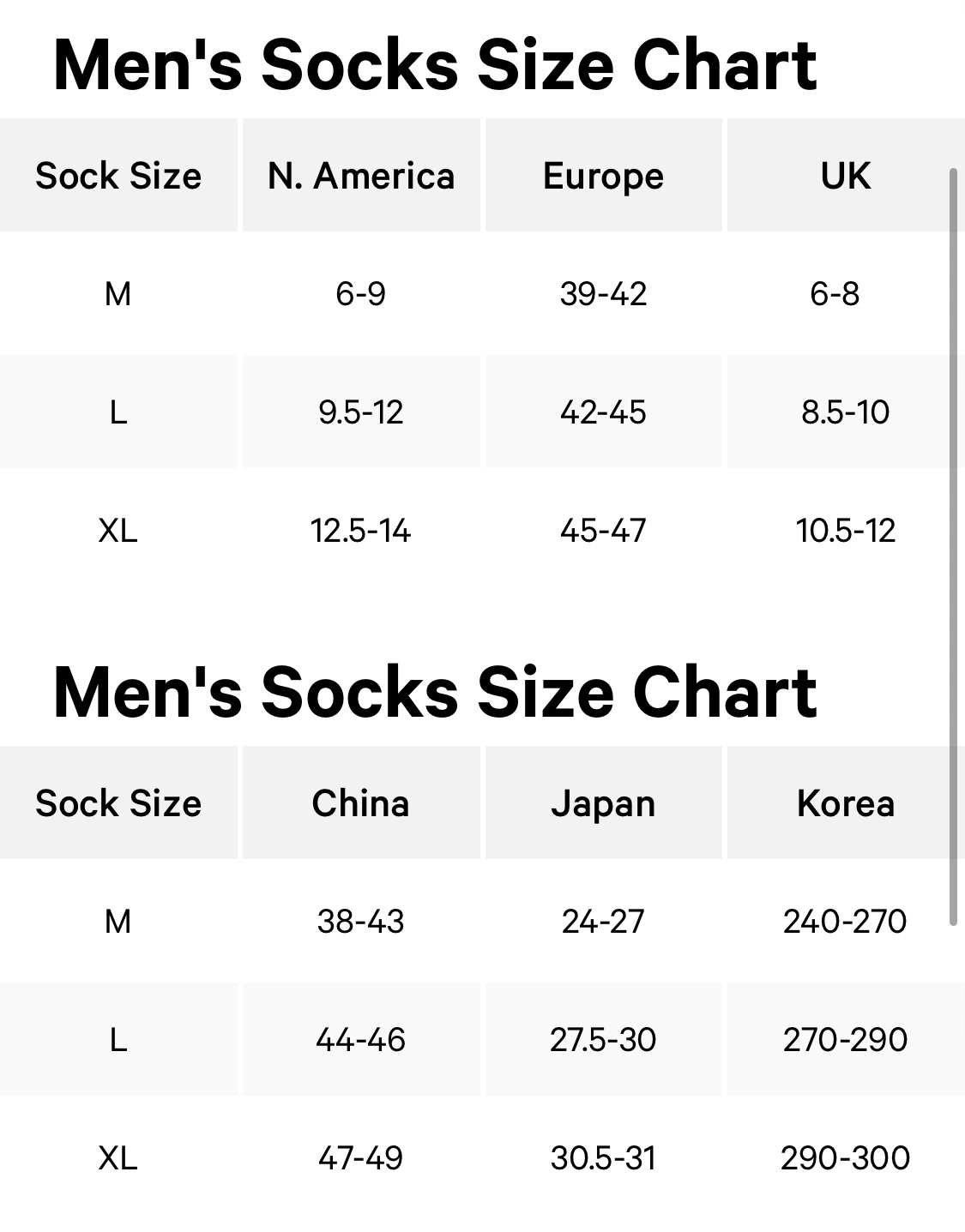Click the 8.5-10 UK size cell
The width and height of the screenshot is (965, 1232).
point(846,412)
